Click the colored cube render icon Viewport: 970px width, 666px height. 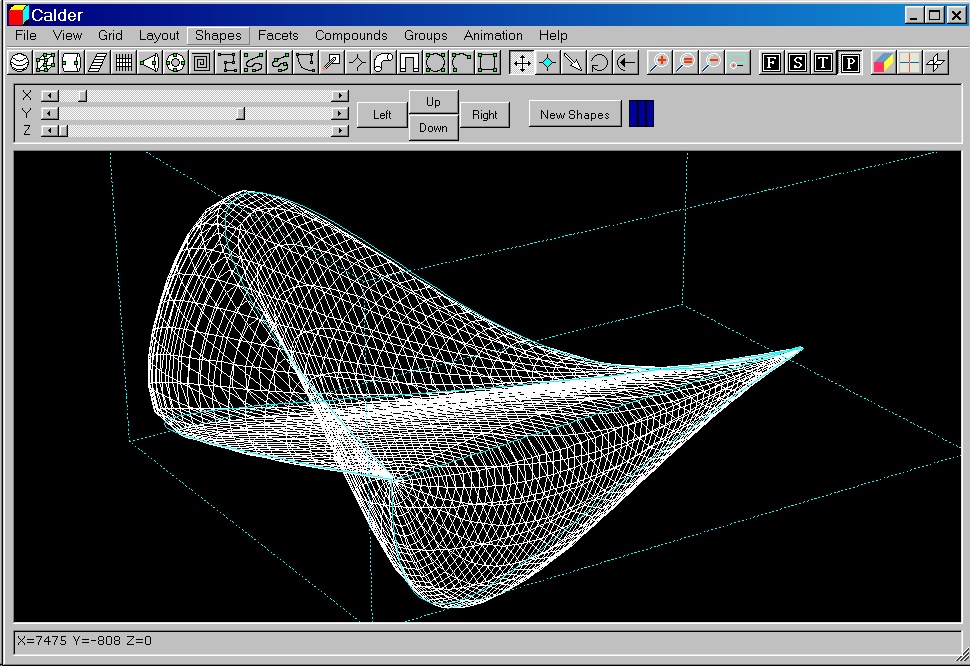pyautogui.click(x=883, y=63)
